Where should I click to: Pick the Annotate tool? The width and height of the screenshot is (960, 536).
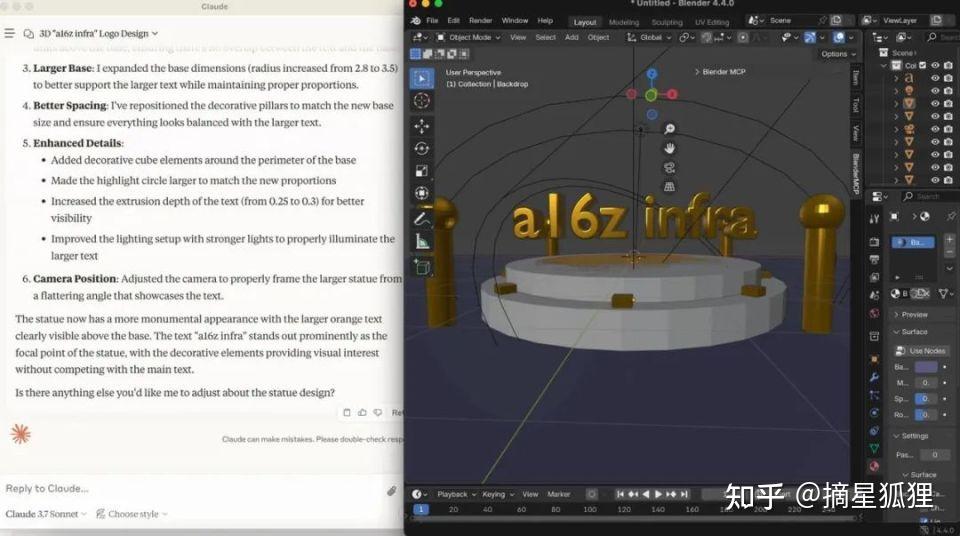tap(421, 218)
